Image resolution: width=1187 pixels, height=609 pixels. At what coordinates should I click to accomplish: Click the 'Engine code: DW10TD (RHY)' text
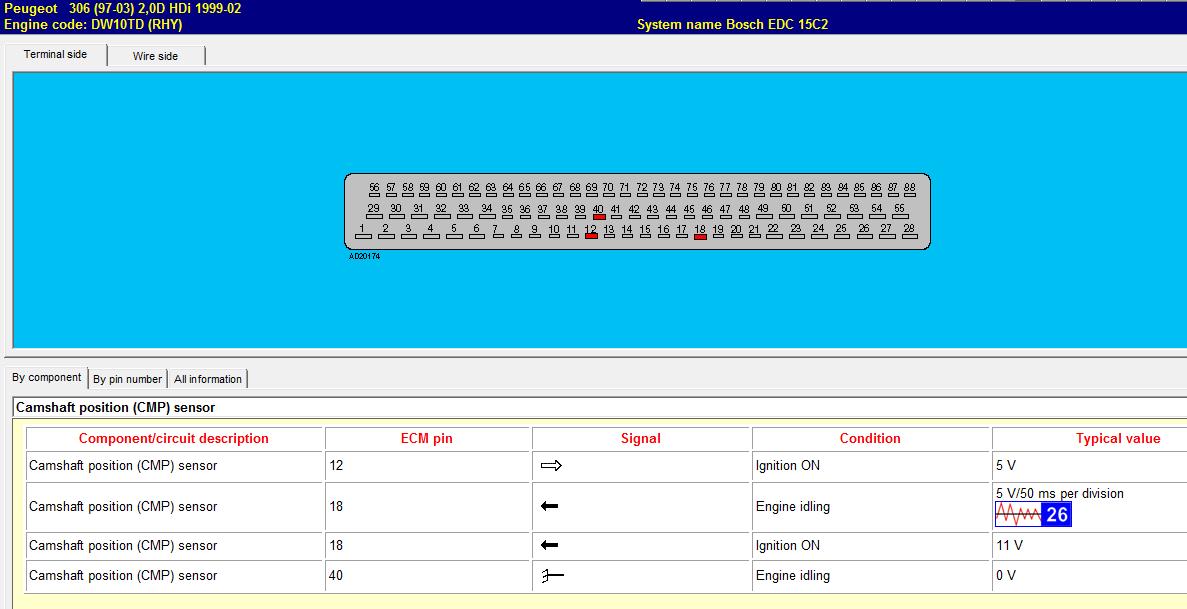pos(93,24)
